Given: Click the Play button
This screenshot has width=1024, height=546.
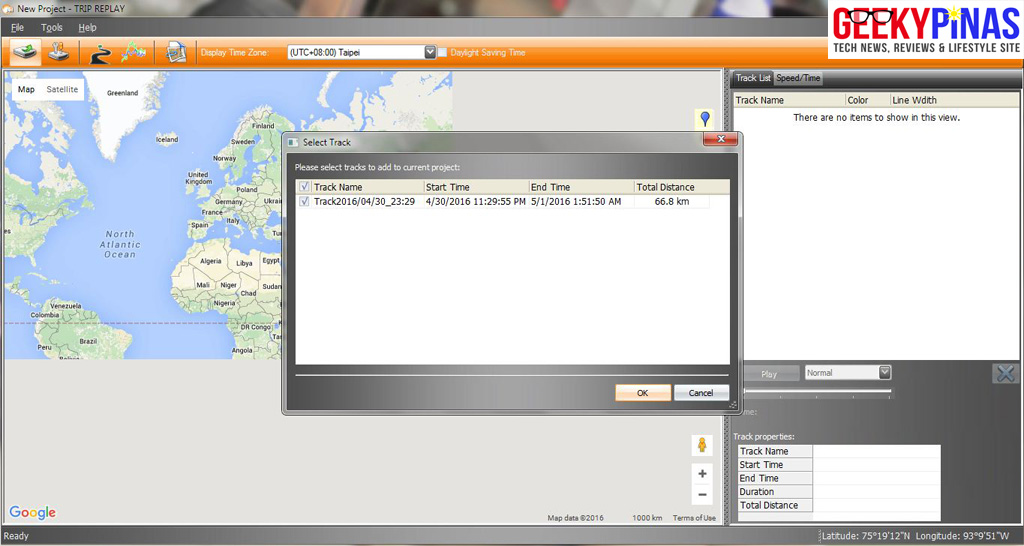Looking at the screenshot, I should pyautogui.click(x=769, y=374).
